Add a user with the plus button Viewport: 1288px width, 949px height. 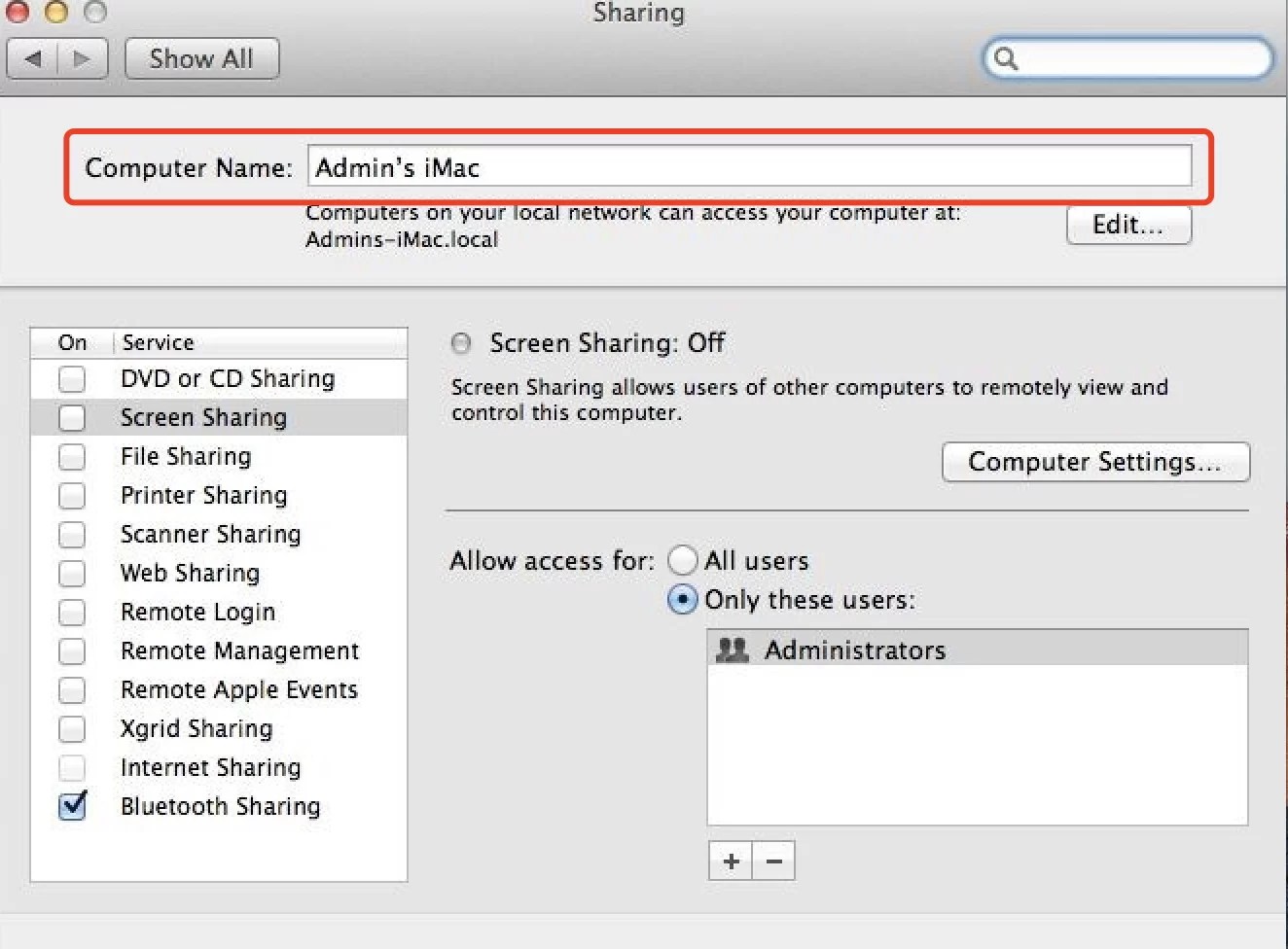pos(730,861)
